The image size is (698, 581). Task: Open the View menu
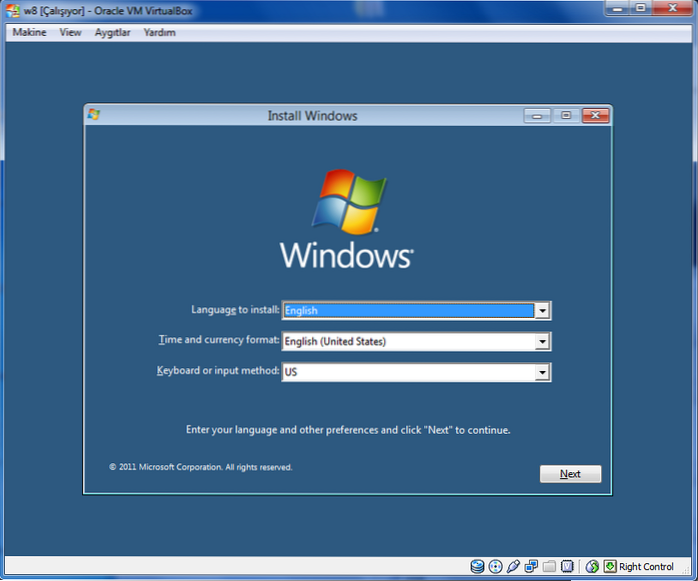pyautogui.click(x=70, y=32)
